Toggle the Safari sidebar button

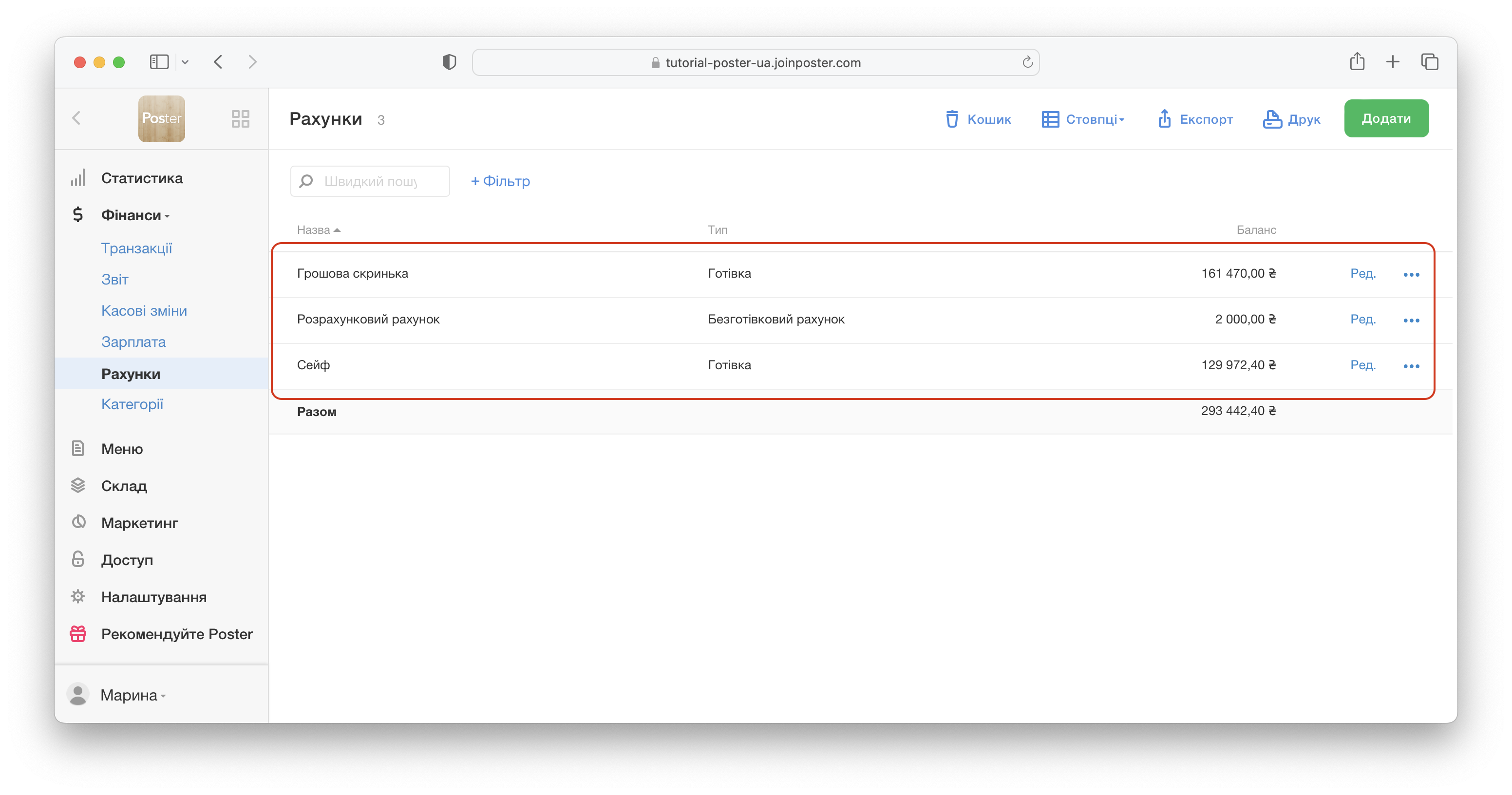(159, 62)
